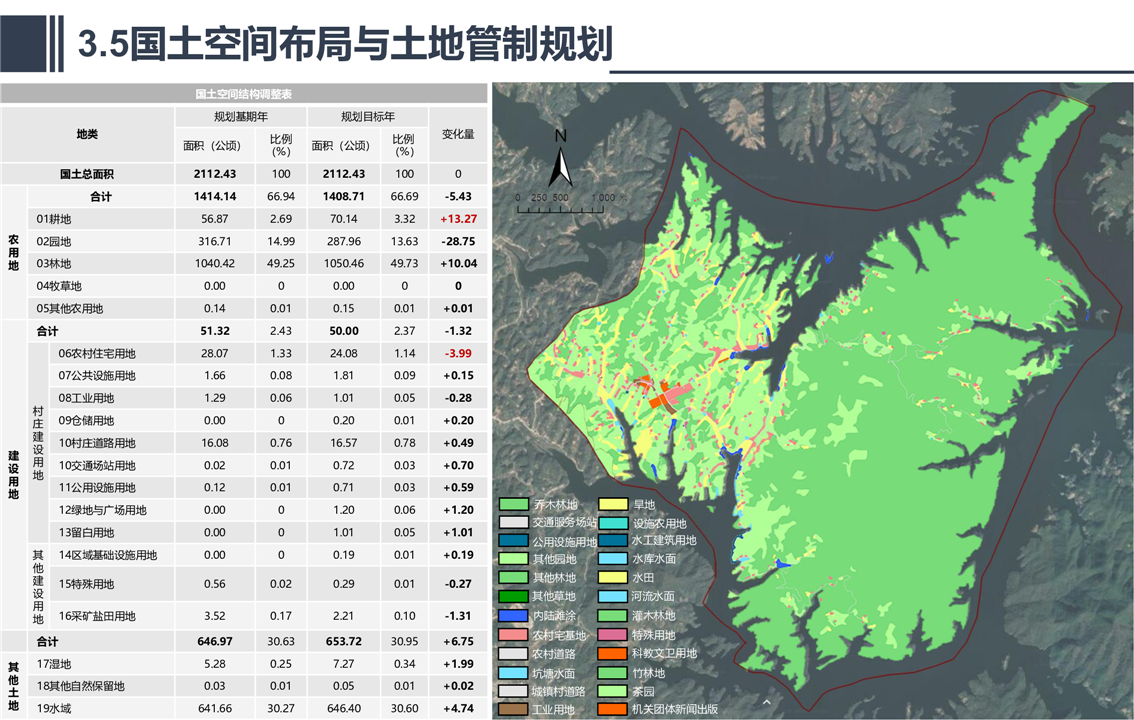
Task: Select the 农村道路 legend swatch
Action: 513,653
